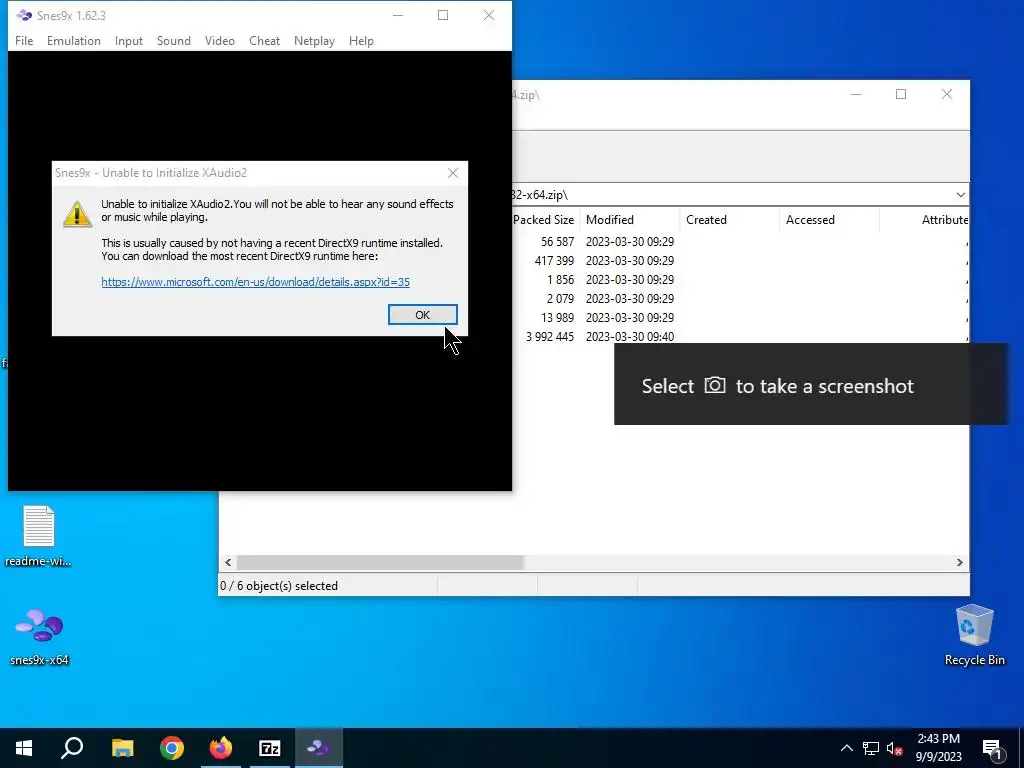Open the Help menu in Snes9x
Image resolution: width=1024 pixels, height=768 pixels.
point(361,40)
